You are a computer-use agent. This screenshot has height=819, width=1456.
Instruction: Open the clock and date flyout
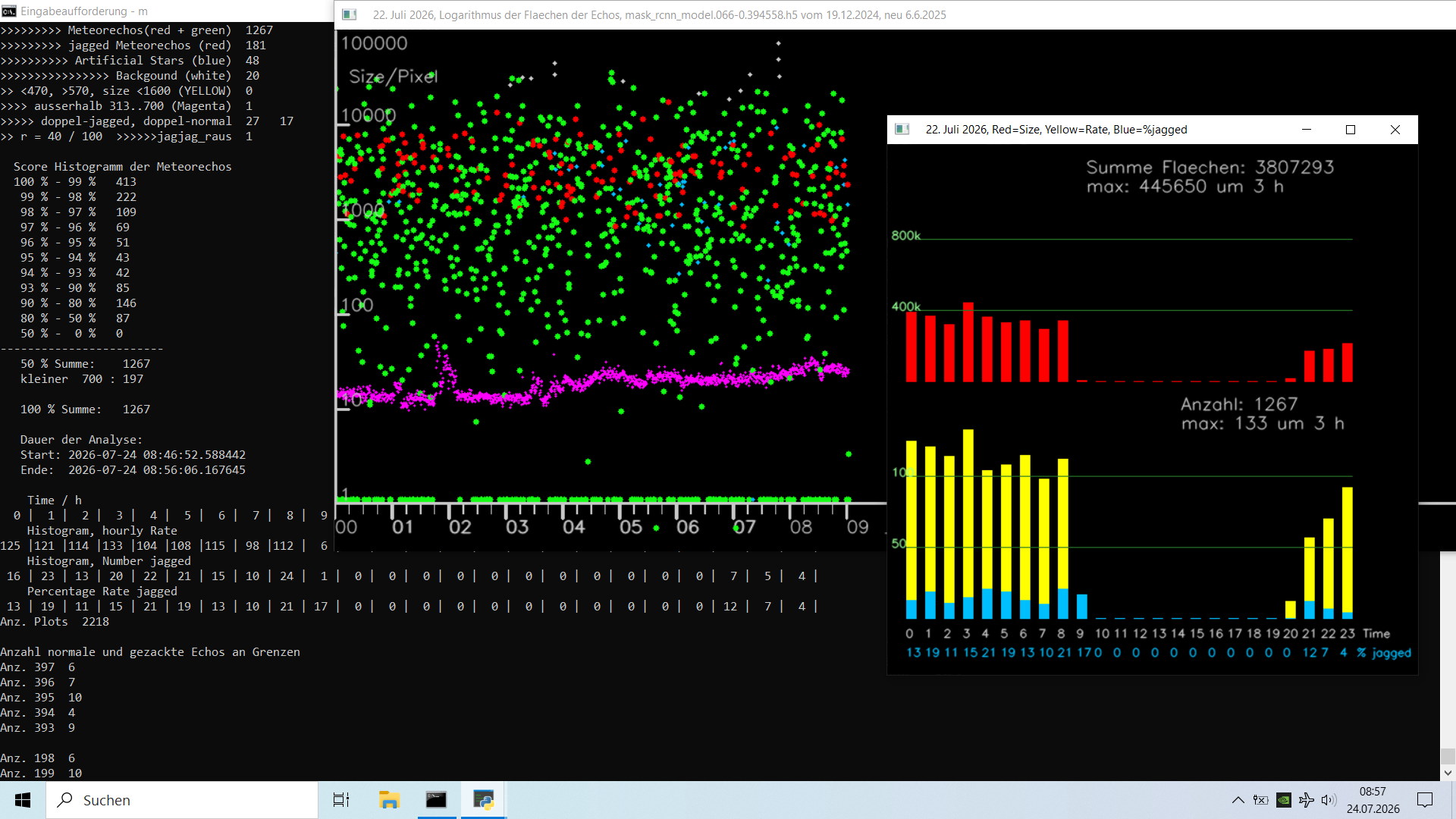1373,800
